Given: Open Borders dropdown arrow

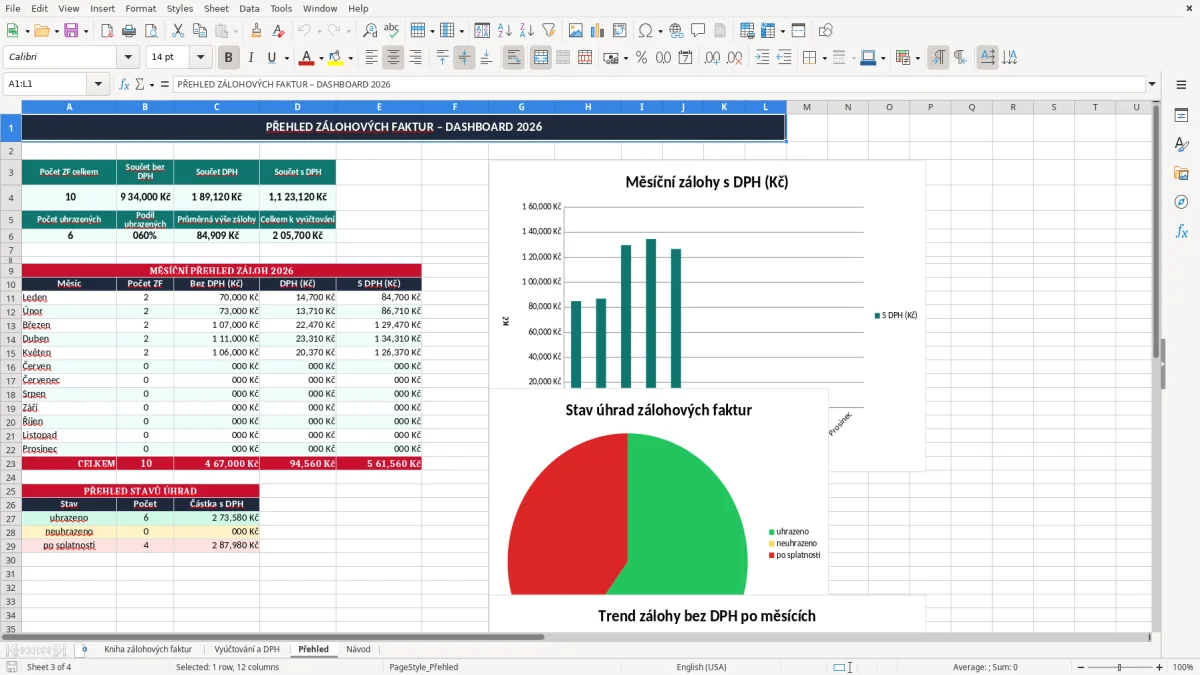Looking at the screenshot, I should pos(825,58).
